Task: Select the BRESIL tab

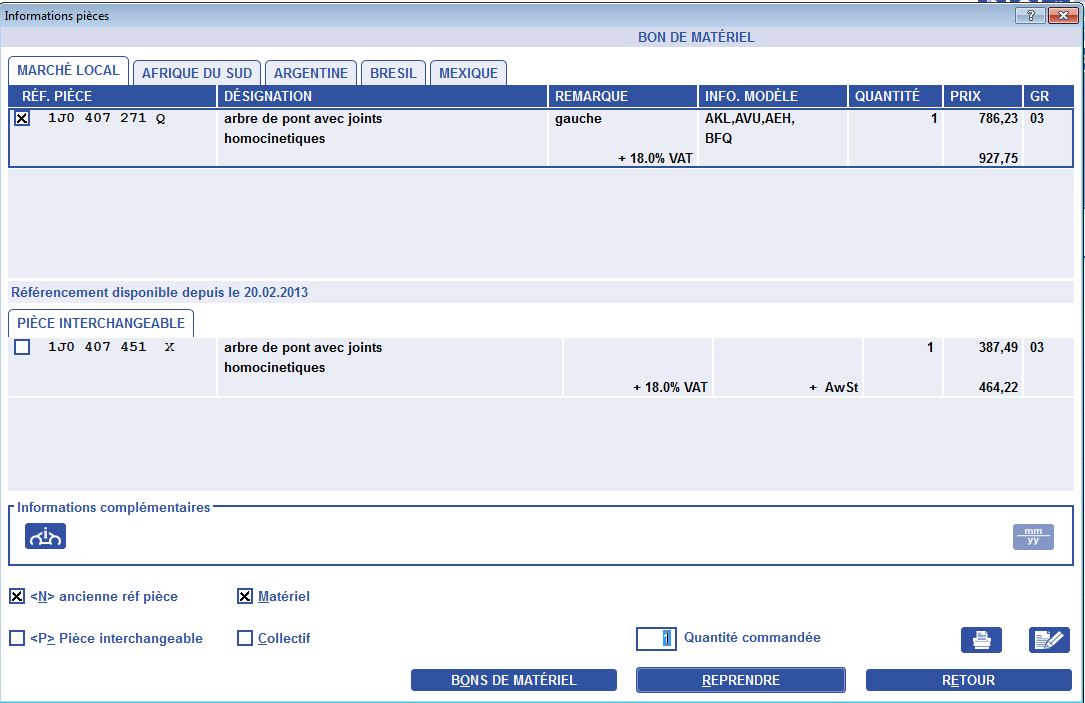Action: pyautogui.click(x=394, y=73)
